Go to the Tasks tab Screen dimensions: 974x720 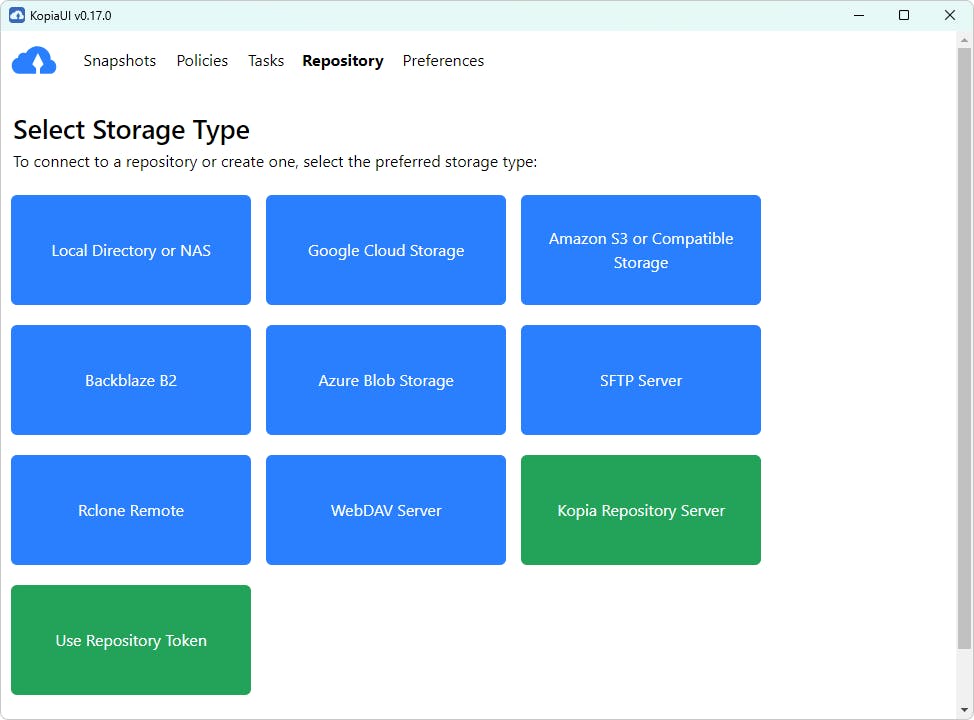[x=266, y=61]
